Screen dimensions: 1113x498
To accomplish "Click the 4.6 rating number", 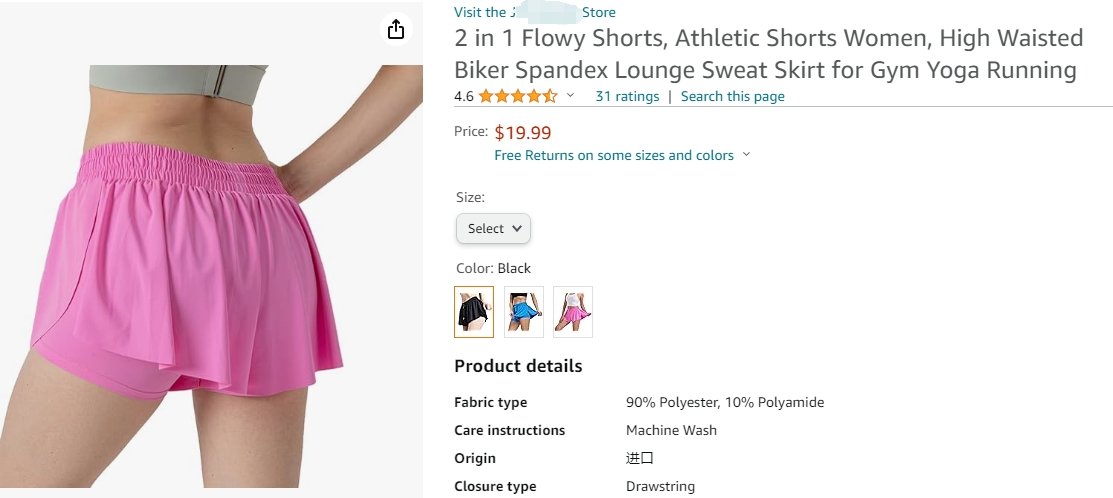I will click(x=464, y=96).
